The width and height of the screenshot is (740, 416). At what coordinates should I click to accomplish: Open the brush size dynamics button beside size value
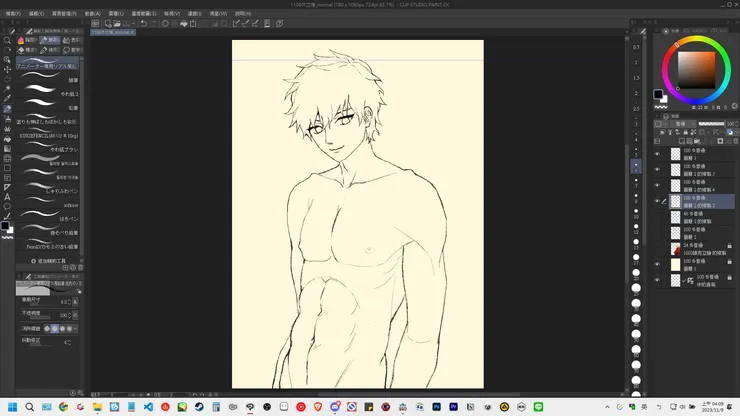click(x=76, y=302)
